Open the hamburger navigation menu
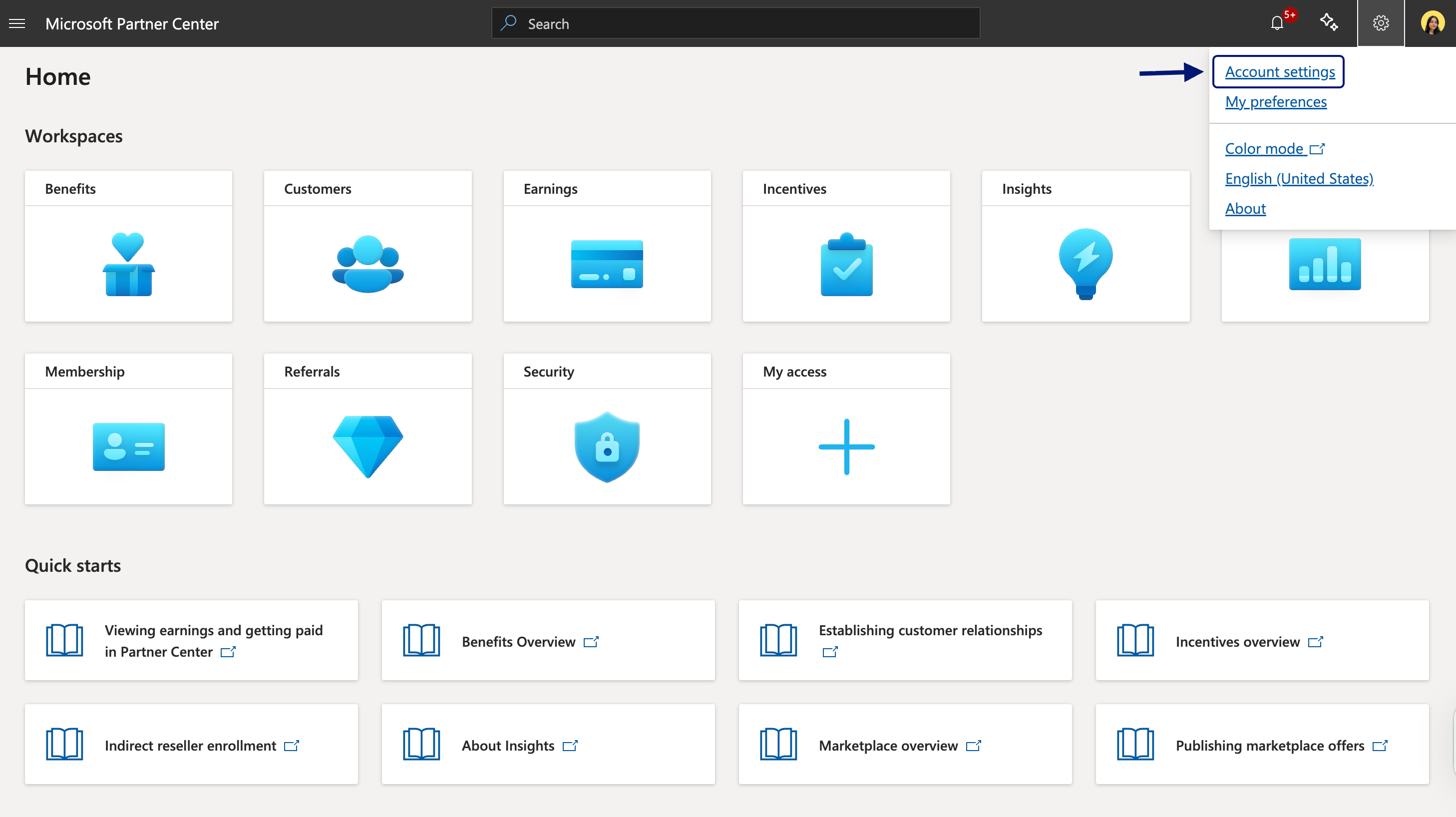Image resolution: width=1456 pixels, height=817 pixels. pos(17,23)
